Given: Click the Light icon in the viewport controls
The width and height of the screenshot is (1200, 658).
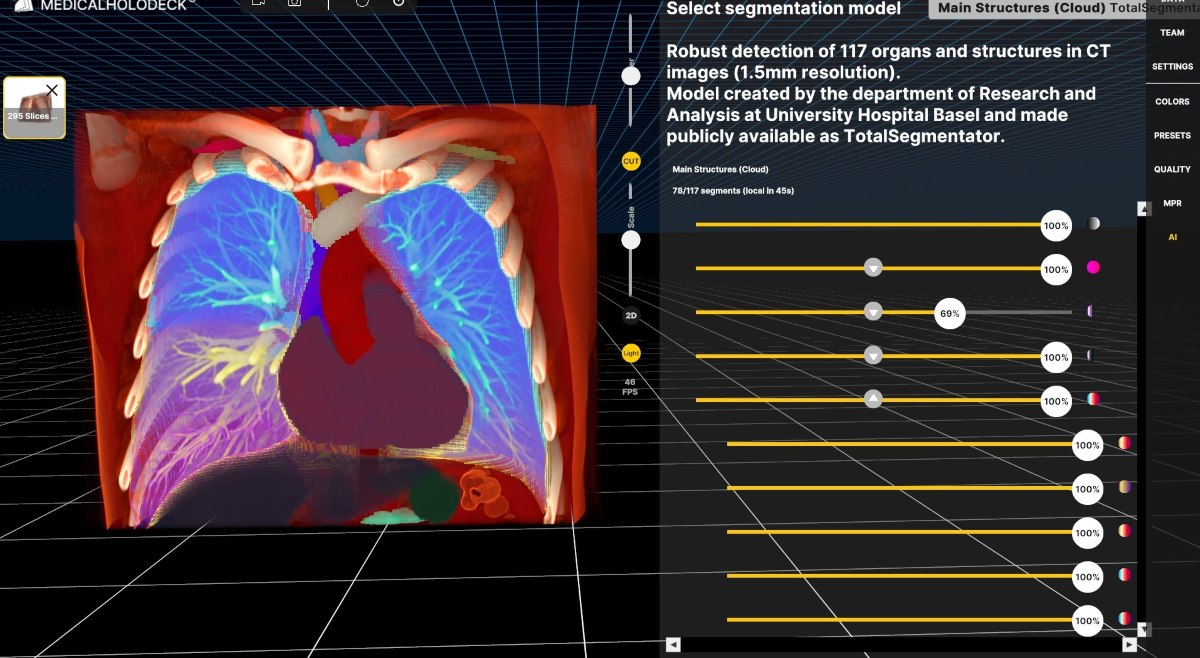Looking at the screenshot, I should [x=630, y=353].
